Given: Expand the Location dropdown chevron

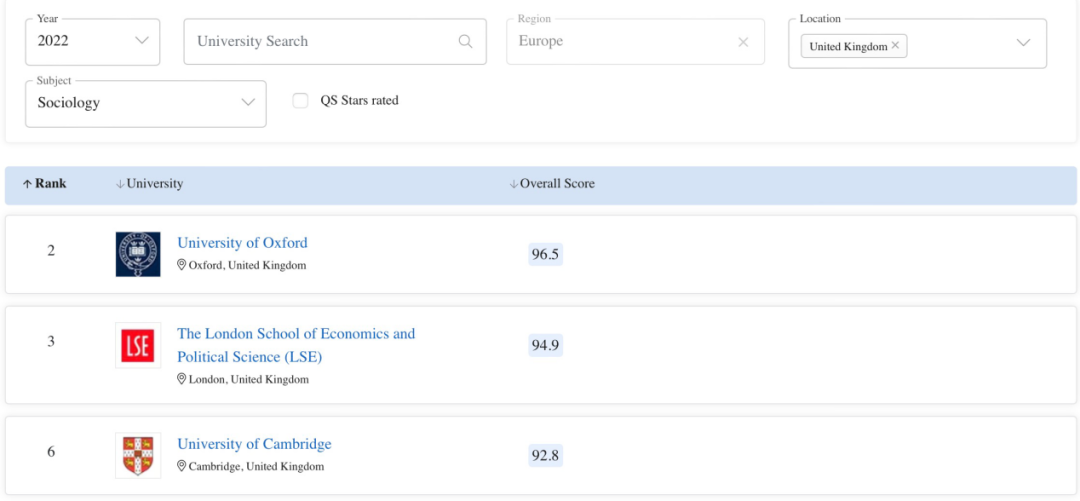Looking at the screenshot, I should [1024, 43].
